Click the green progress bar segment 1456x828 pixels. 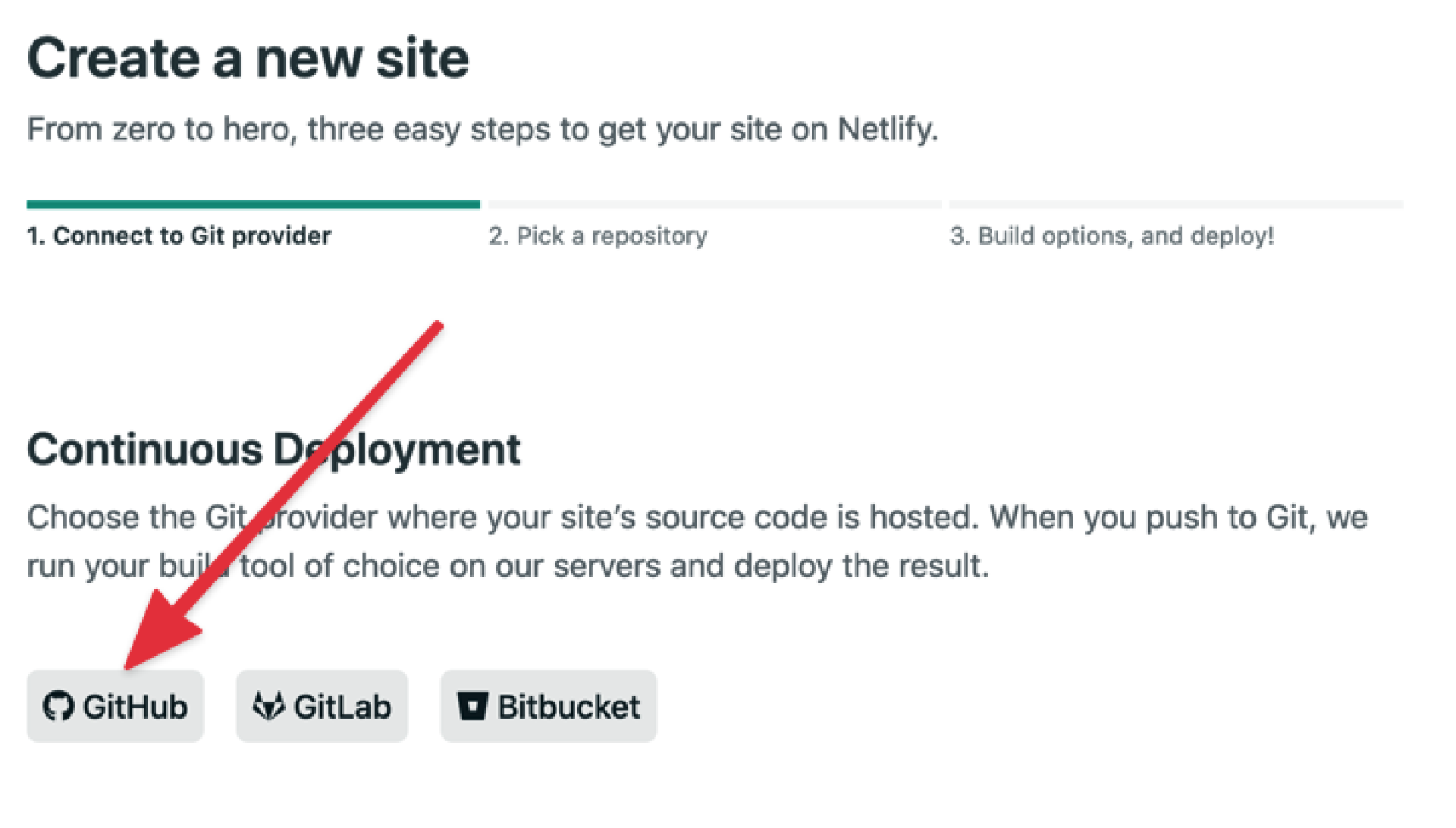(x=253, y=204)
